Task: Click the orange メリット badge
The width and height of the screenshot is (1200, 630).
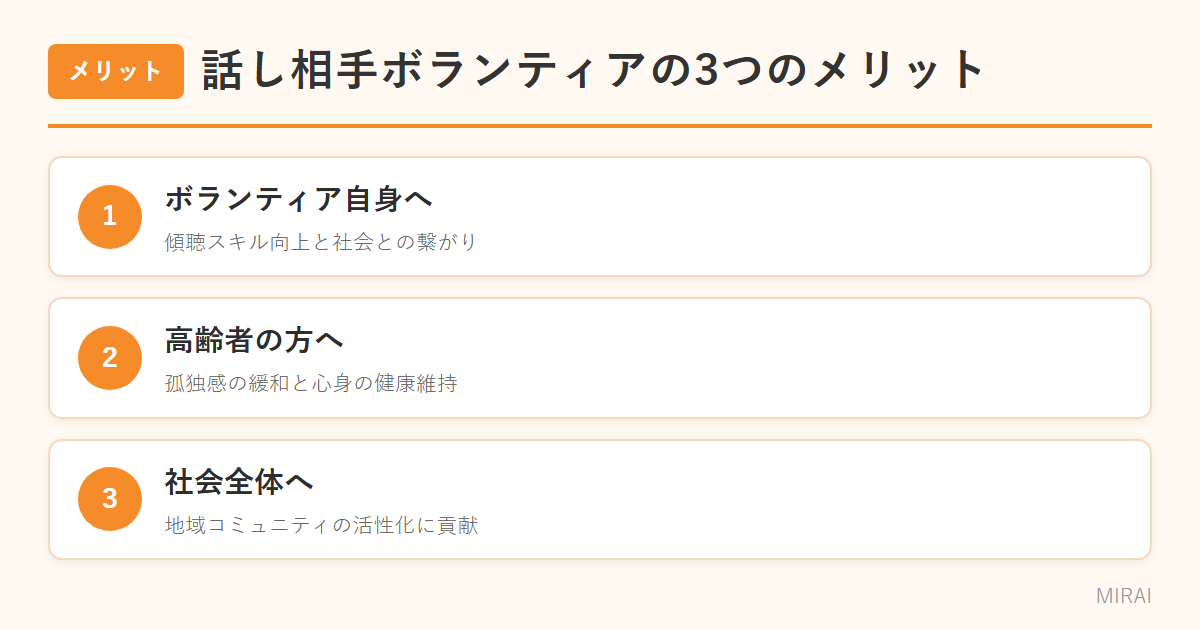Action: tap(116, 71)
